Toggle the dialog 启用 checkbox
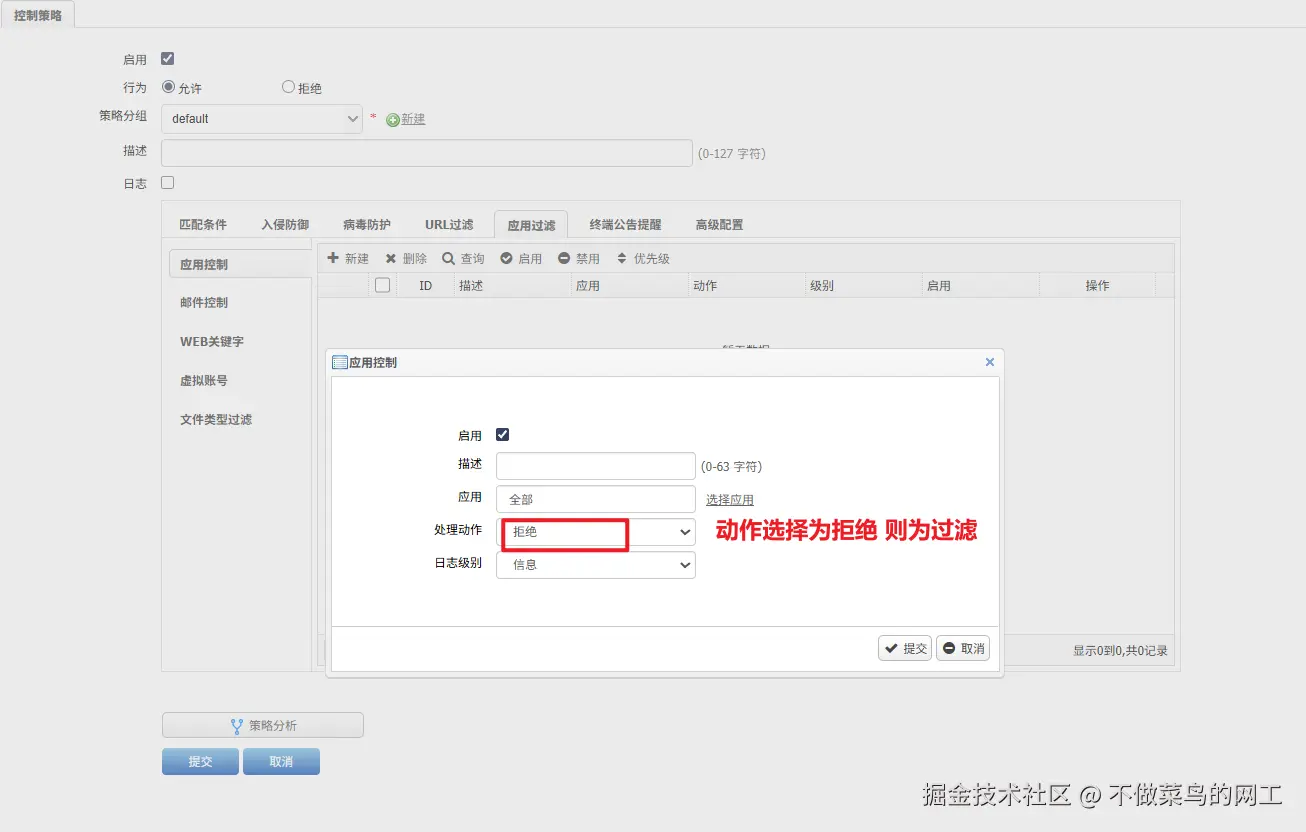 tap(503, 435)
